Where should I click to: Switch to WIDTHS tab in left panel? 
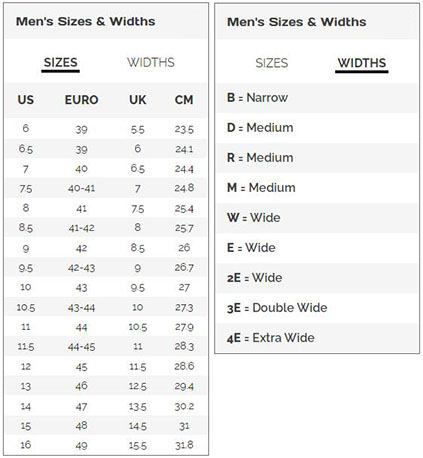151,62
